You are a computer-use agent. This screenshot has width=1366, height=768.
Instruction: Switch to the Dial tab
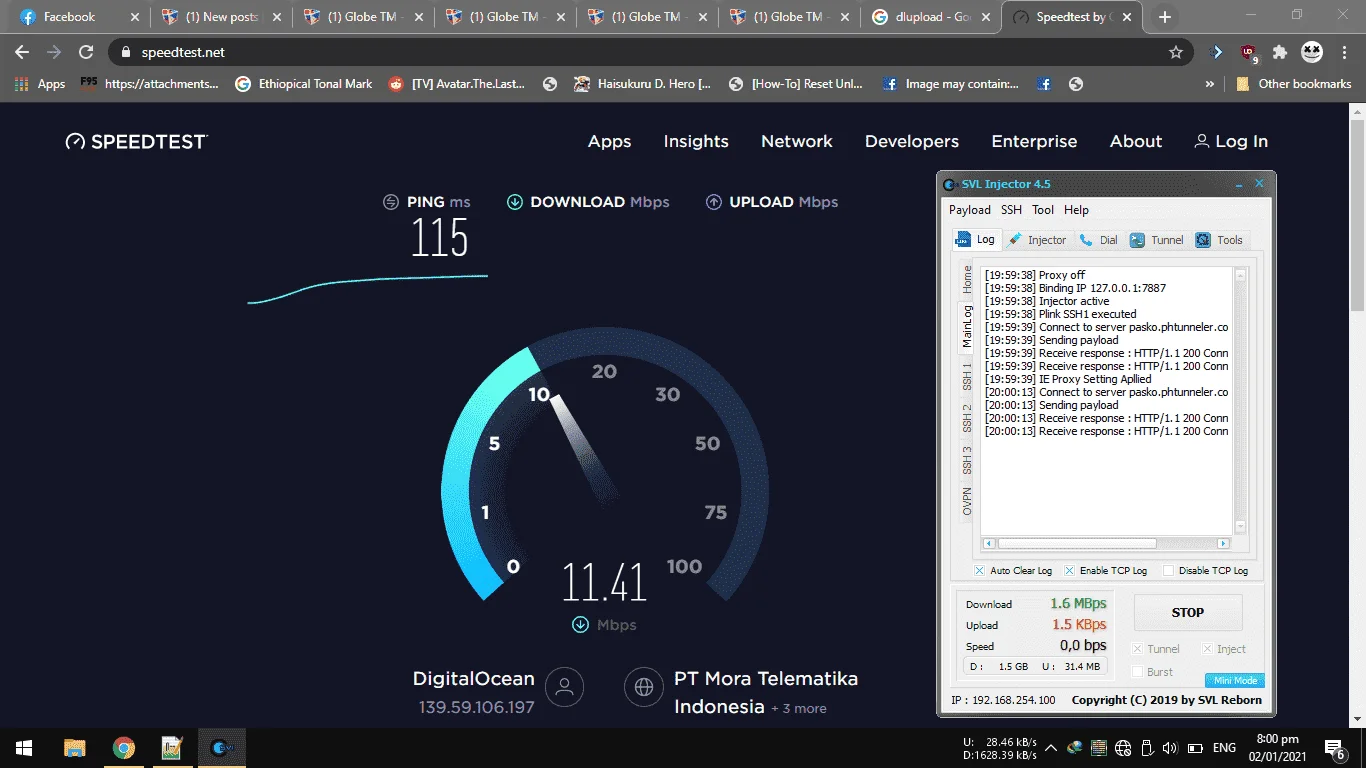[x=1099, y=240]
